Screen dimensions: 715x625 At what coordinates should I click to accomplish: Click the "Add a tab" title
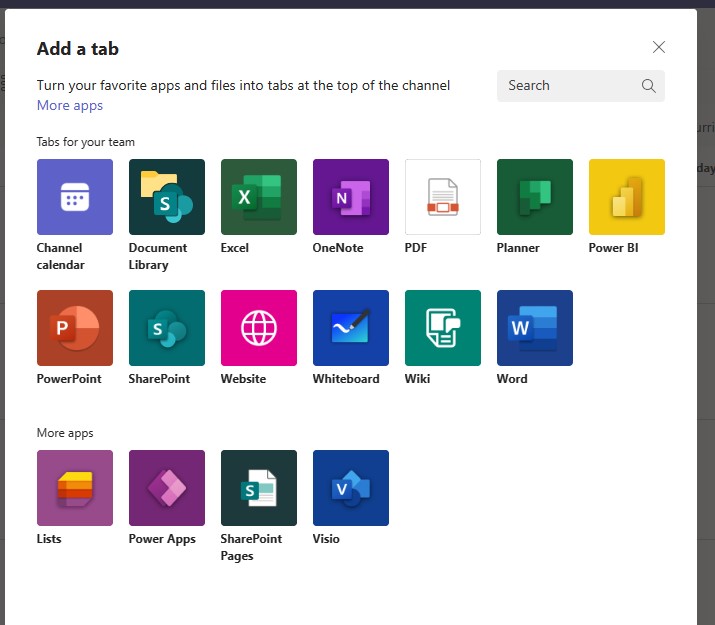pos(78,49)
